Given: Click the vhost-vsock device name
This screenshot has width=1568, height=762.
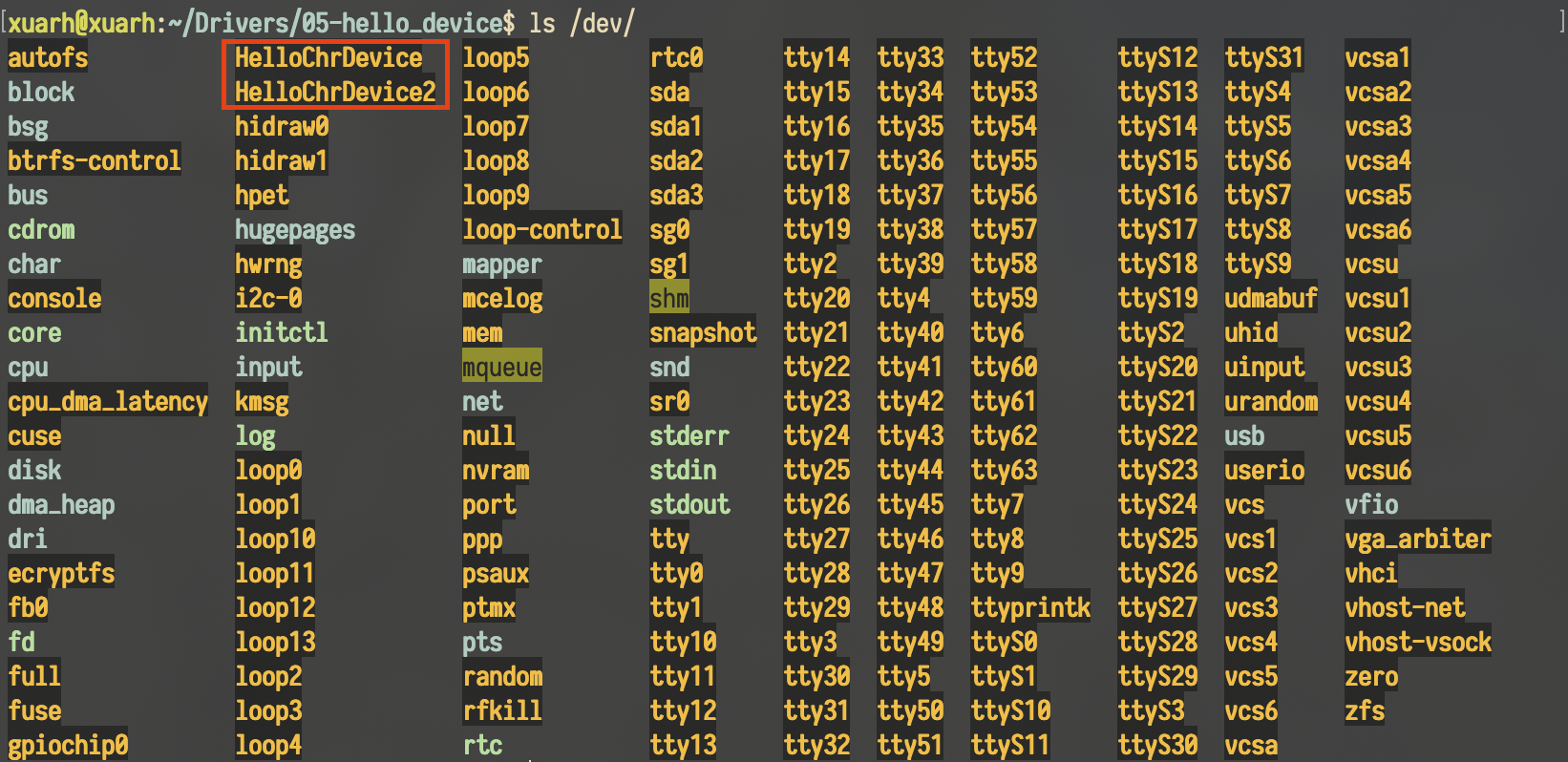Looking at the screenshot, I should [1417, 643].
